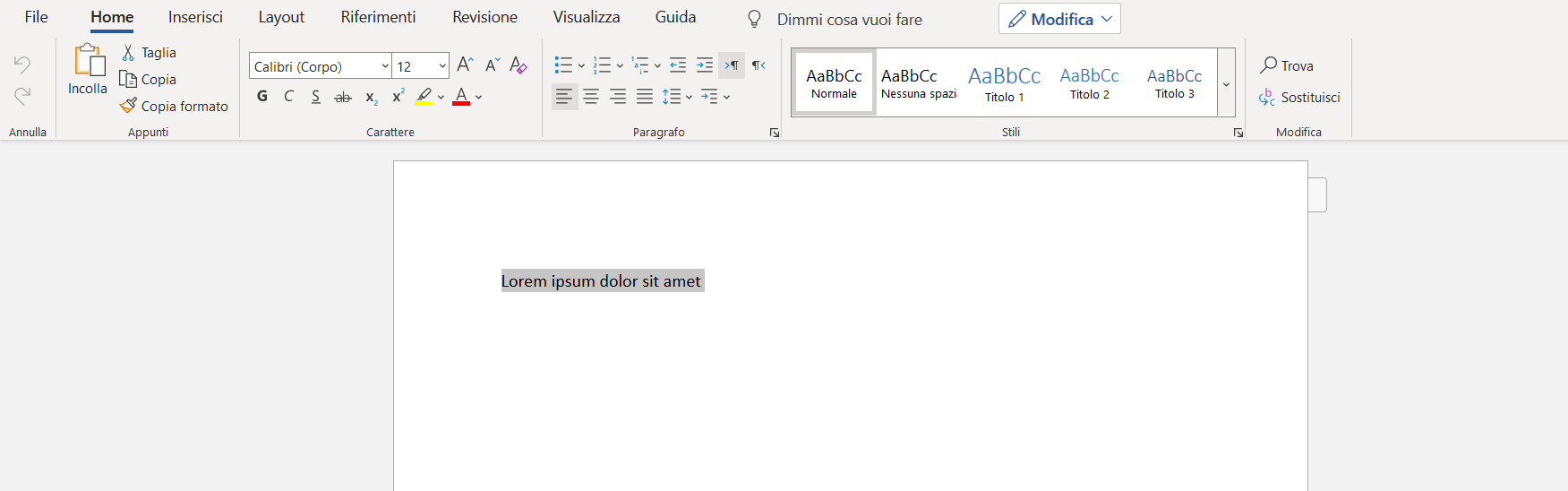The image size is (1568, 491).
Task: Open the File menu
Action: (x=37, y=17)
